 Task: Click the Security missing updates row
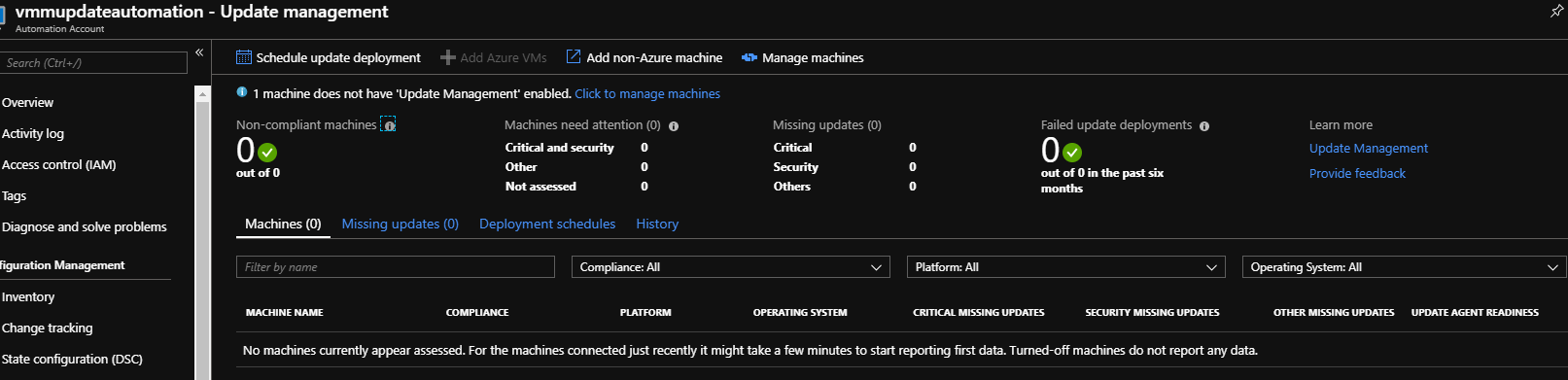pyautogui.click(x=845, y=167)
